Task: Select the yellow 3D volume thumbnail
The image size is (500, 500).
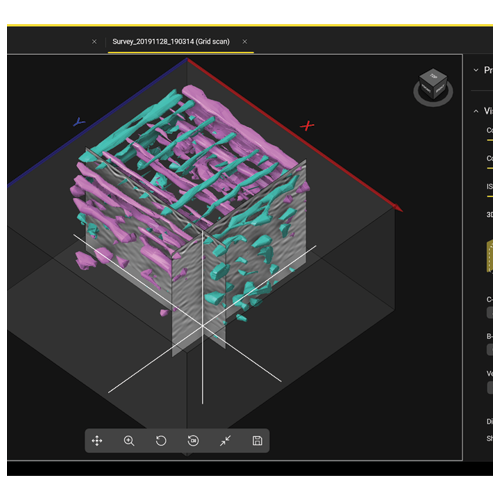Action: pos(489,256)
